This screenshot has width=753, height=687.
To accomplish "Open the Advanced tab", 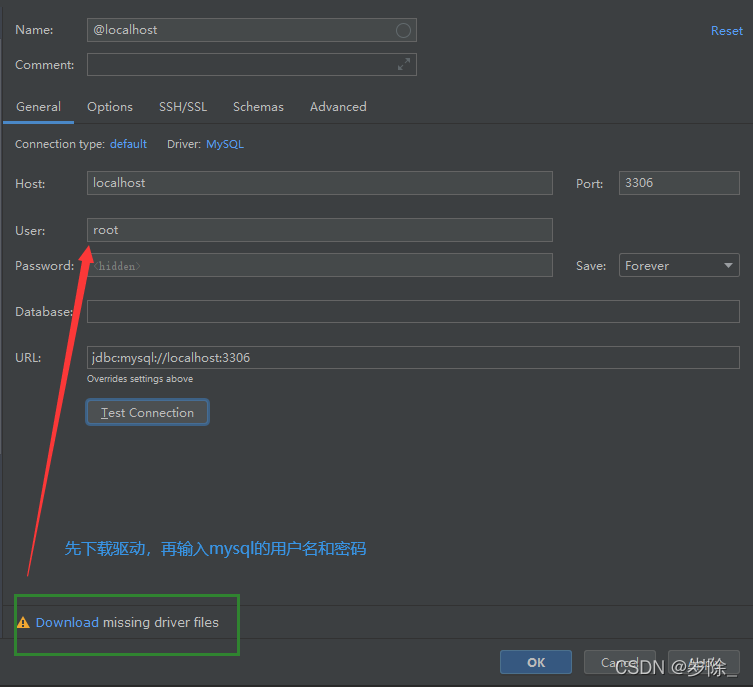I will [338, 107].
